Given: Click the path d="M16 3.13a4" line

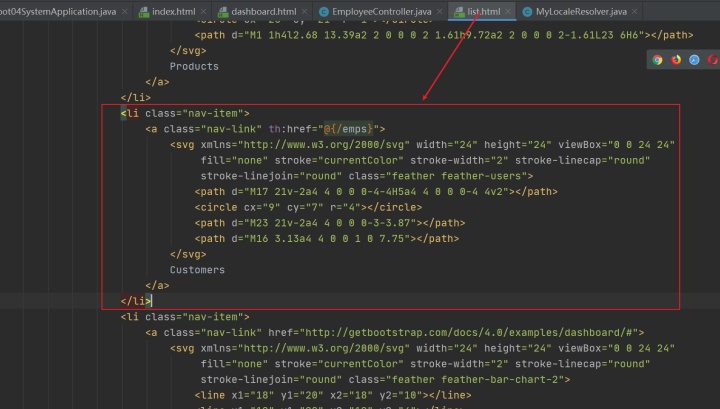Looking at the screenshot, I should click(x=326, y=239).
